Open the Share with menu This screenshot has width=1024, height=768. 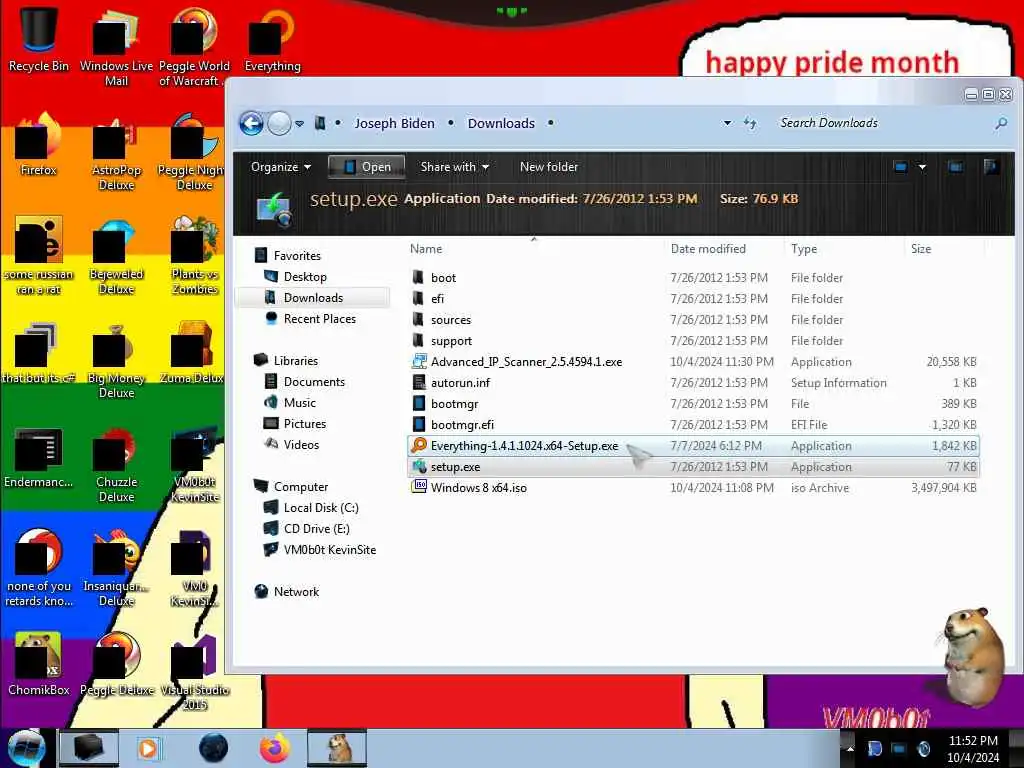pyautogui.click(x=455, y=167)
